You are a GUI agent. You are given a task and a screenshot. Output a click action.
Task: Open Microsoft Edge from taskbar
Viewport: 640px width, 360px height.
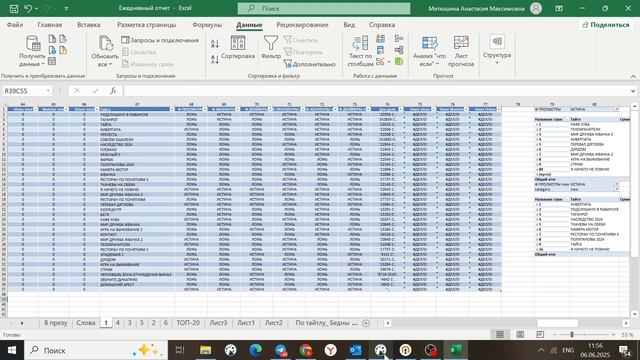click(x=256, y=350)
